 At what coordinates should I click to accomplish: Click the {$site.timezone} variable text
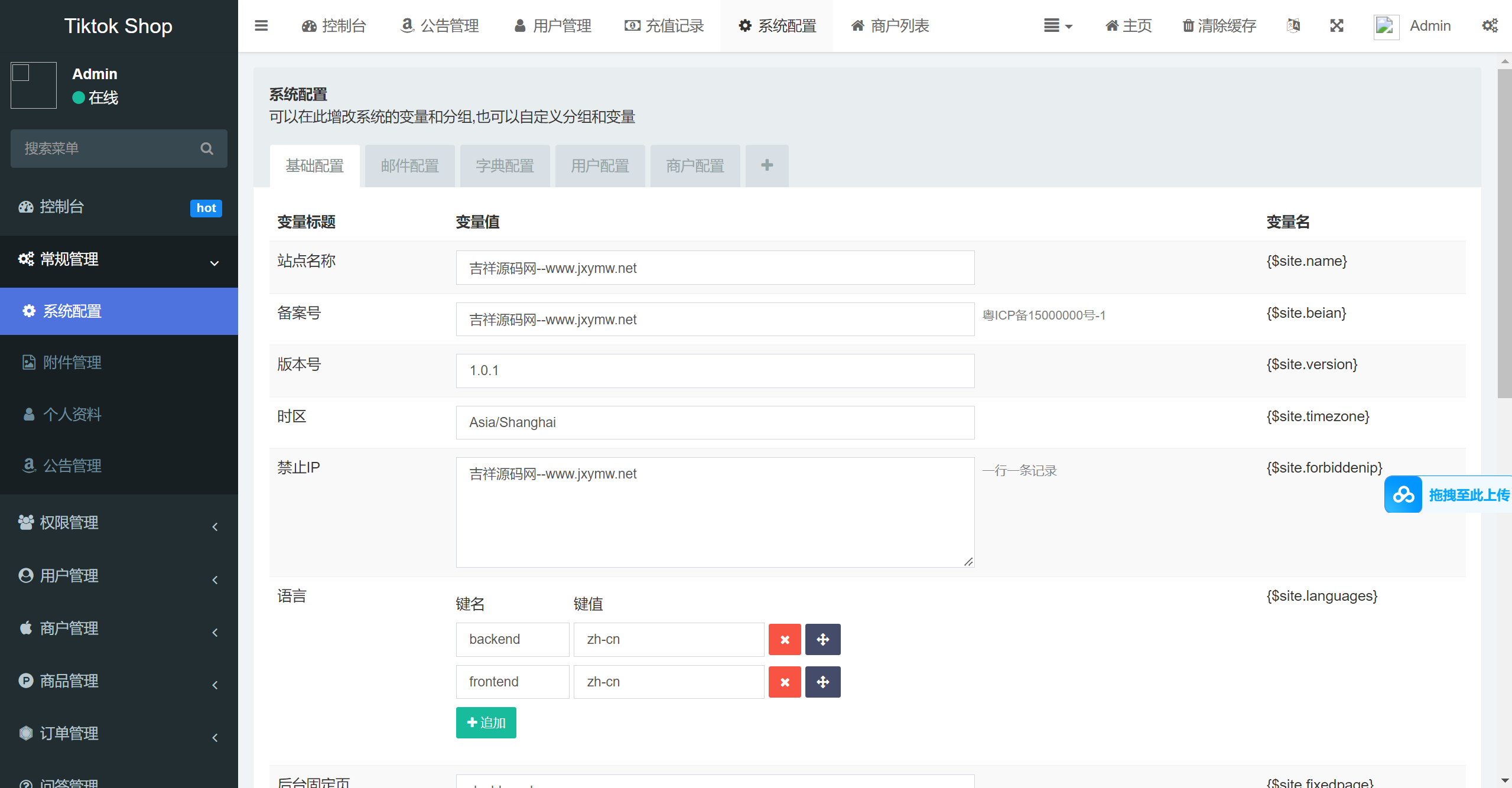1318,416
